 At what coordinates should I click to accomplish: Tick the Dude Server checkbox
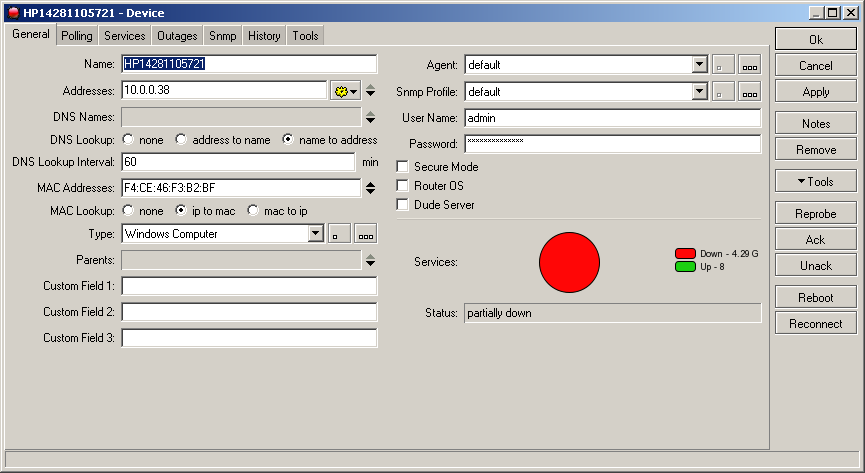click(403, 205)
